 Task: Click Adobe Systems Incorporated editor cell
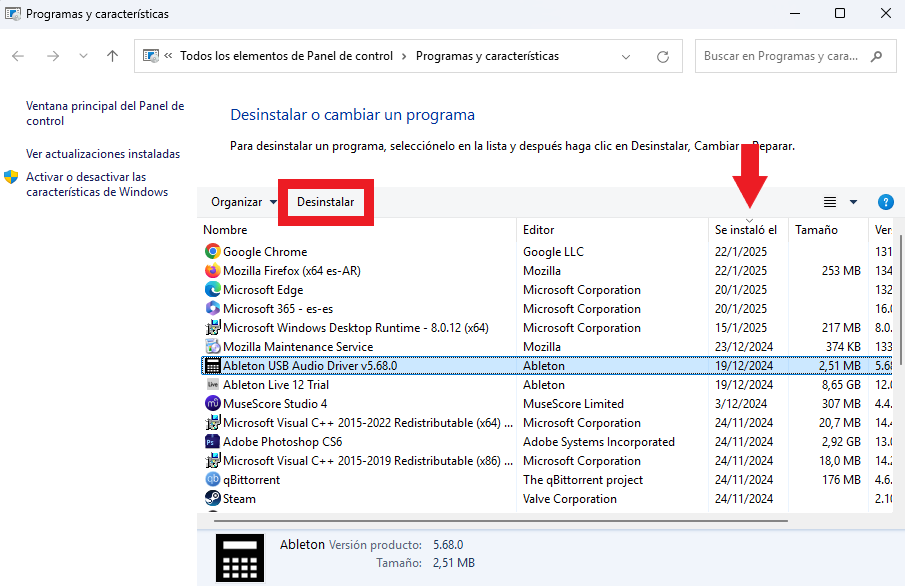[599, 442]
